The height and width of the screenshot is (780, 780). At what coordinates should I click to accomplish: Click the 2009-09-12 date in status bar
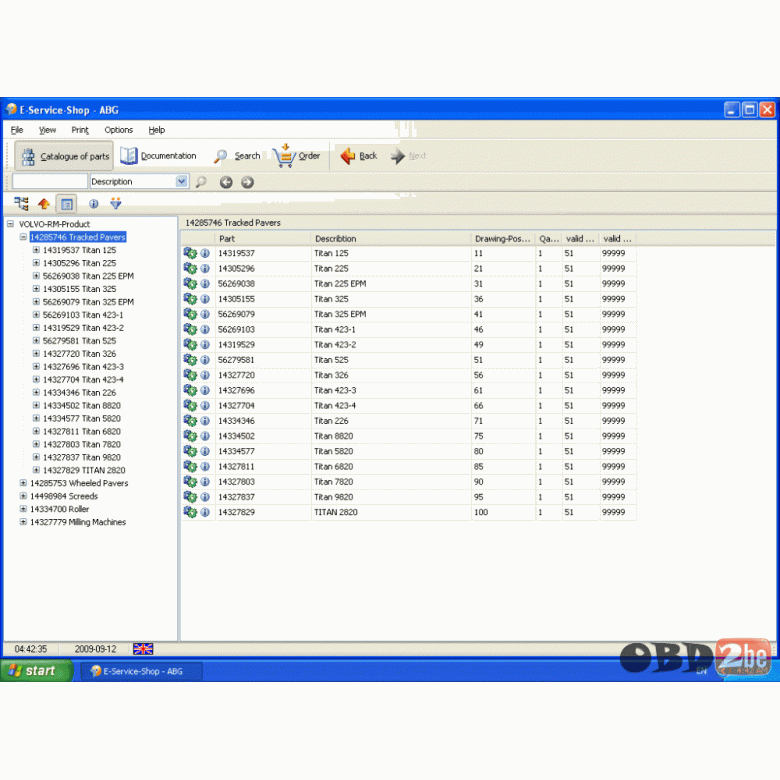(x=96, y=649)
